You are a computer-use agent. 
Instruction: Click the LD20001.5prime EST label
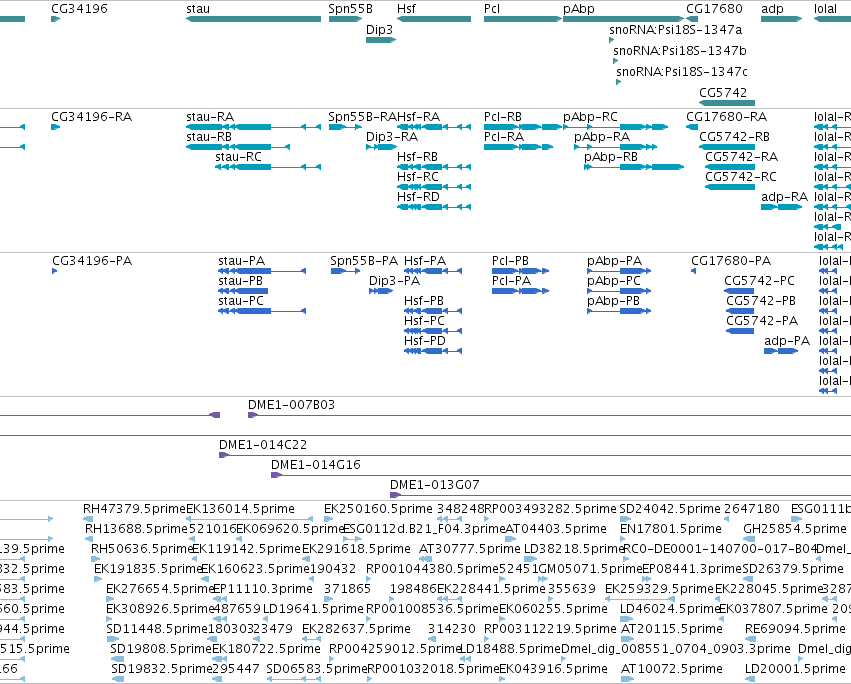click(795, 668)
